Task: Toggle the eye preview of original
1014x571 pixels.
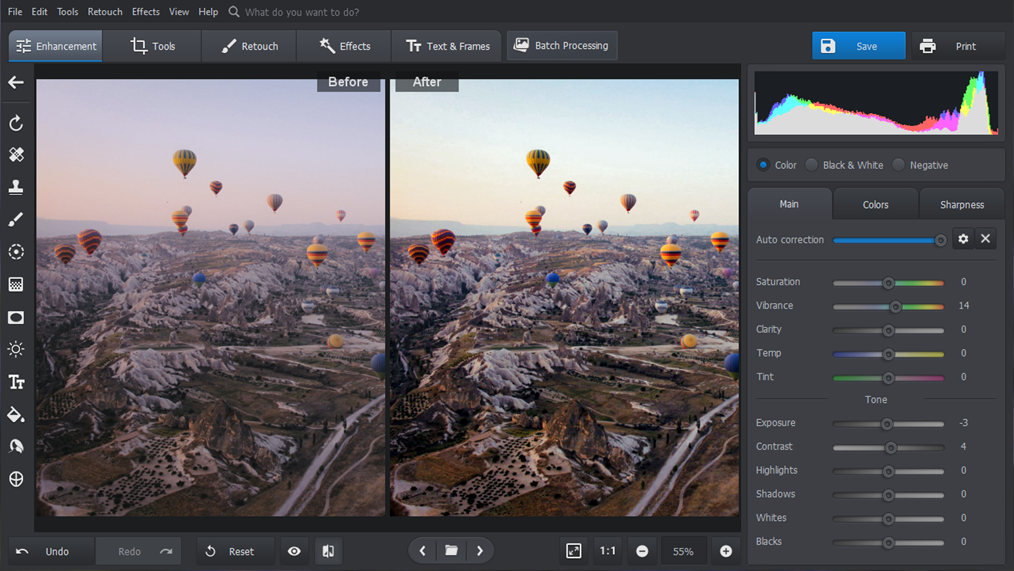Action: (x=294, y=551)
